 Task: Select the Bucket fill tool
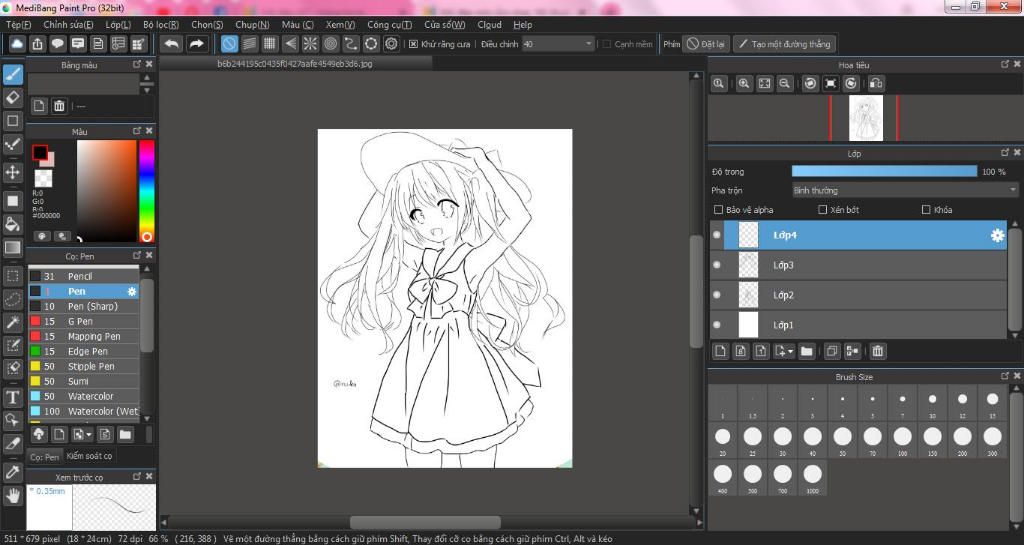13,225
